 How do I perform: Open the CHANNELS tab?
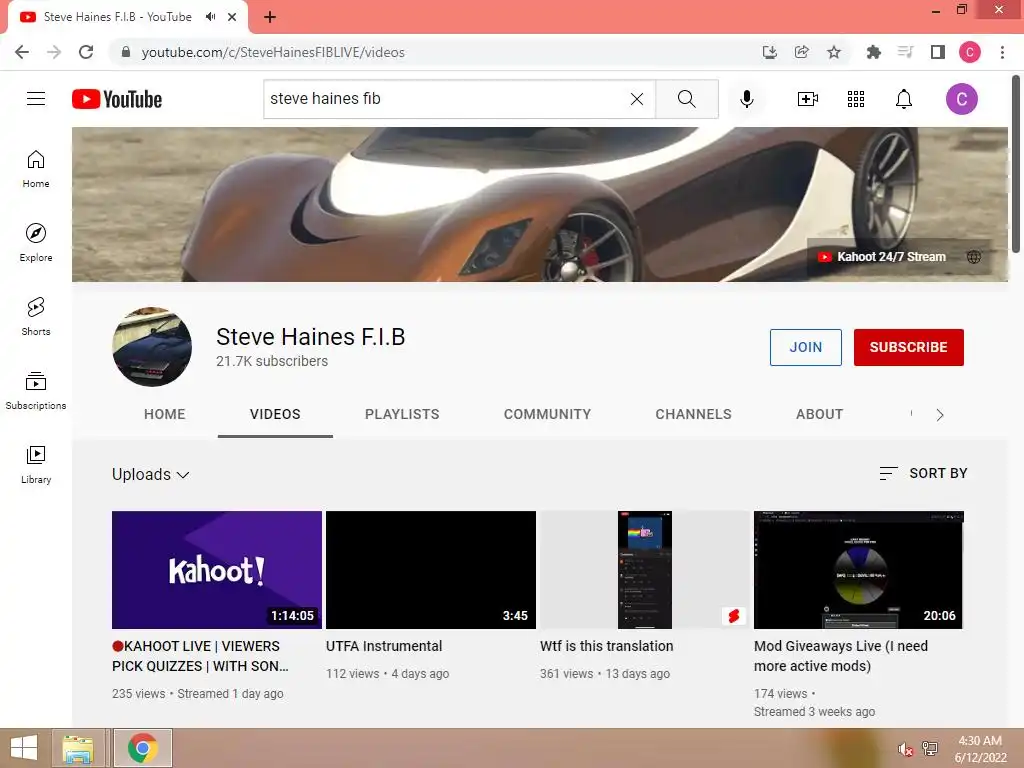click(x=694, y=414)
